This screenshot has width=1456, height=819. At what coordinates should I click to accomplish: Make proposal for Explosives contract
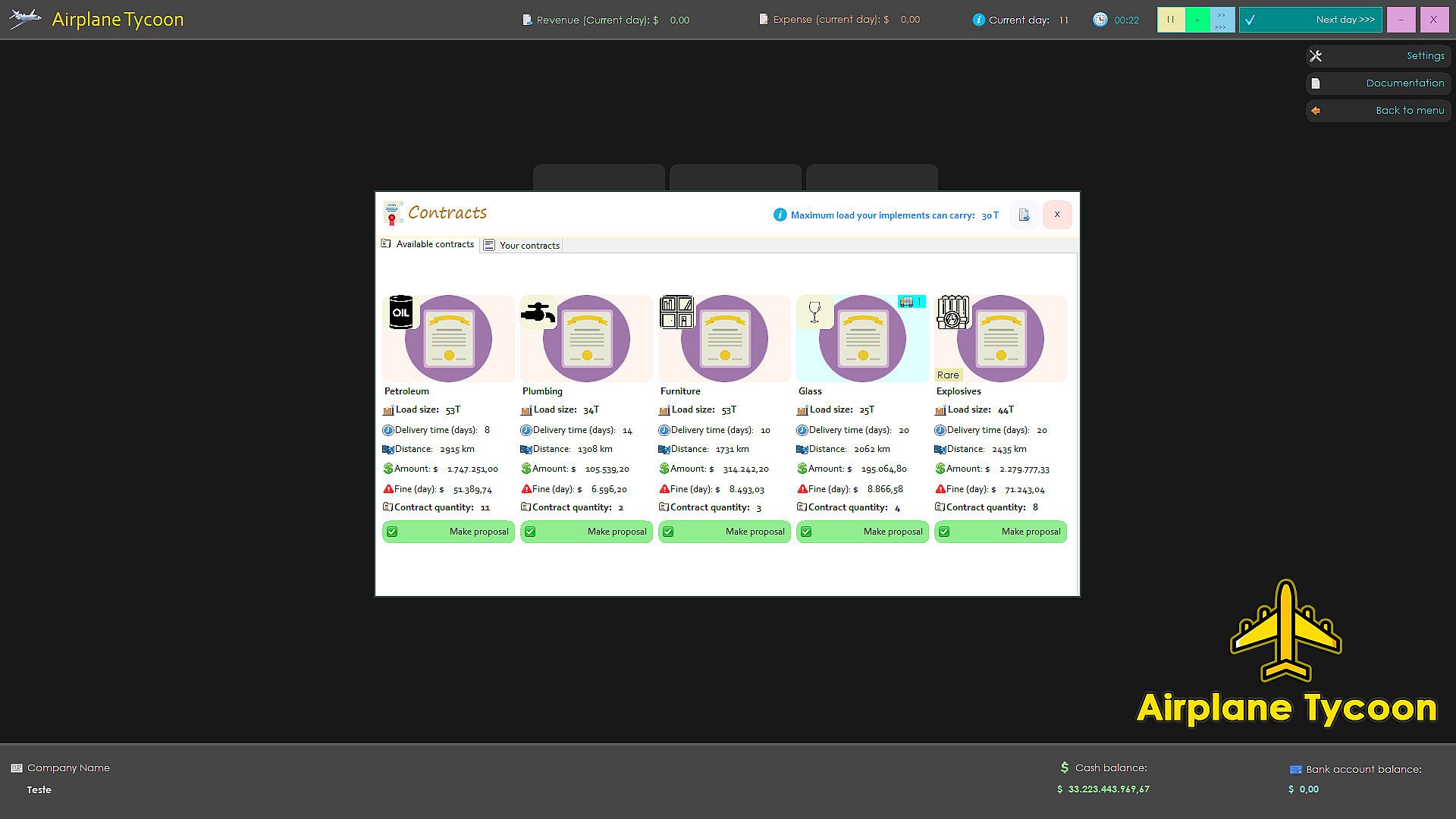(x=1000, y=532)
